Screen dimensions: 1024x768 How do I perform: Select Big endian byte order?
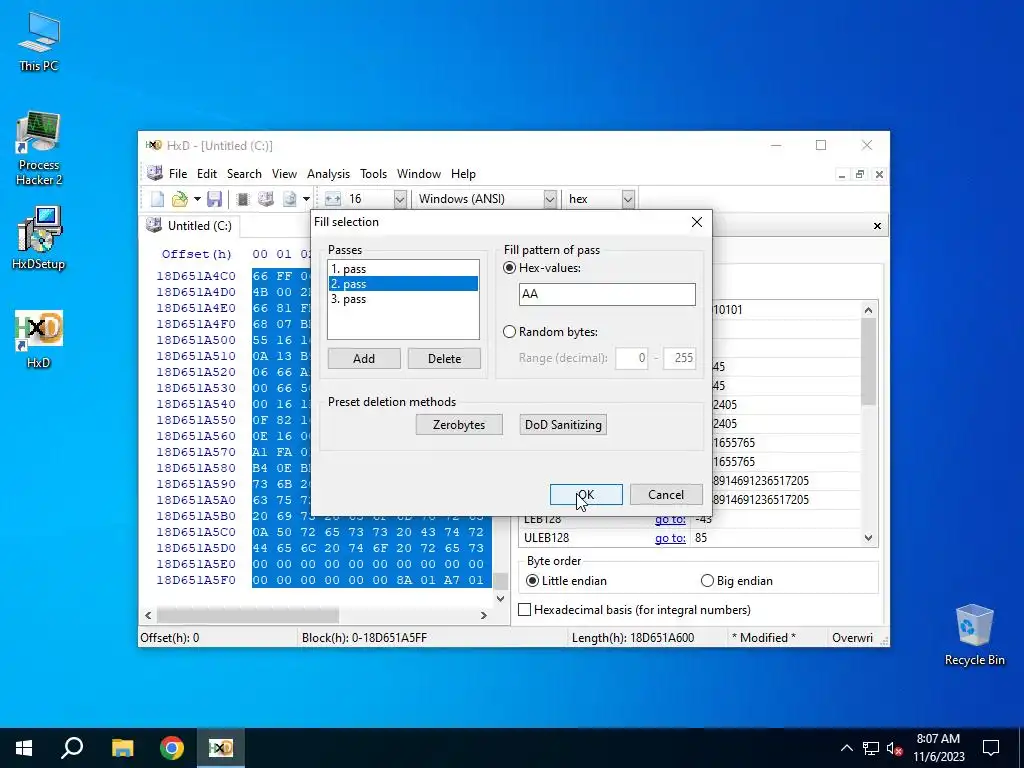click(707, 581)
